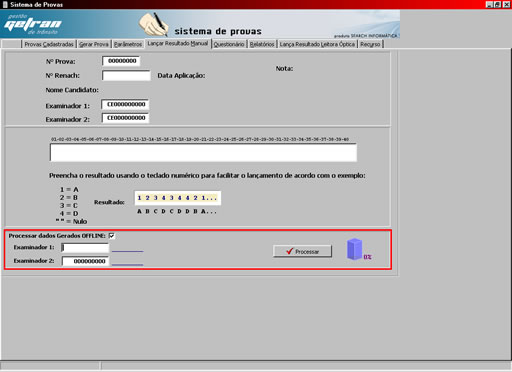
Task: Switch to the Gerar Prova tab
Action: [x=94, y=44]
